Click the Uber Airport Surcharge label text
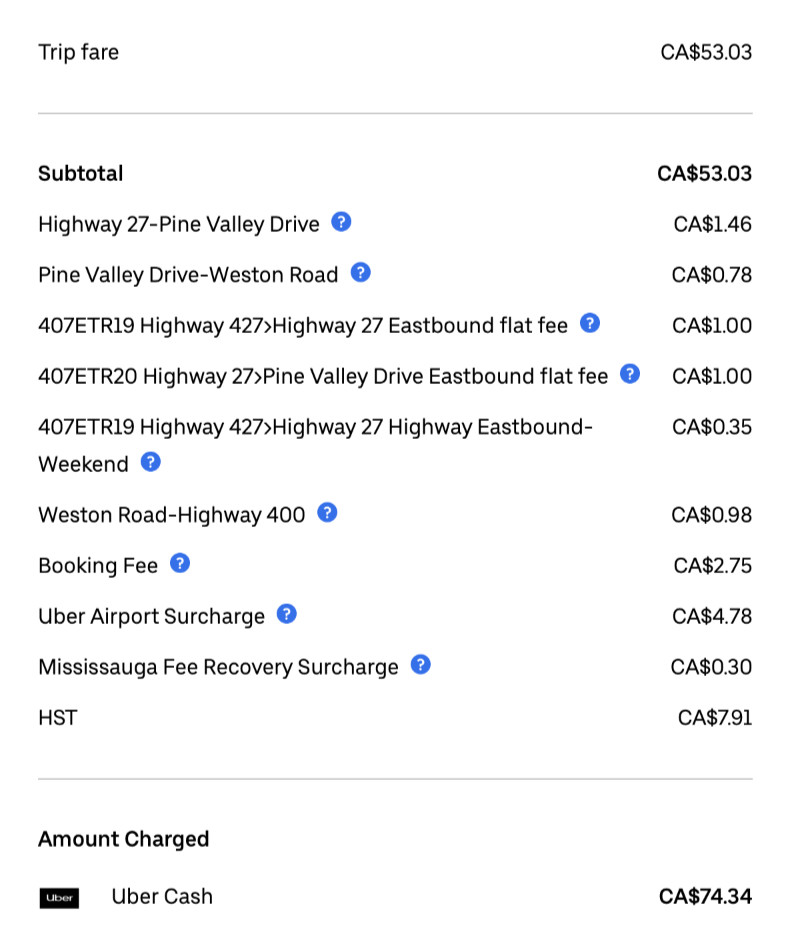Screen dimensions: 800x937 (151, 616)
